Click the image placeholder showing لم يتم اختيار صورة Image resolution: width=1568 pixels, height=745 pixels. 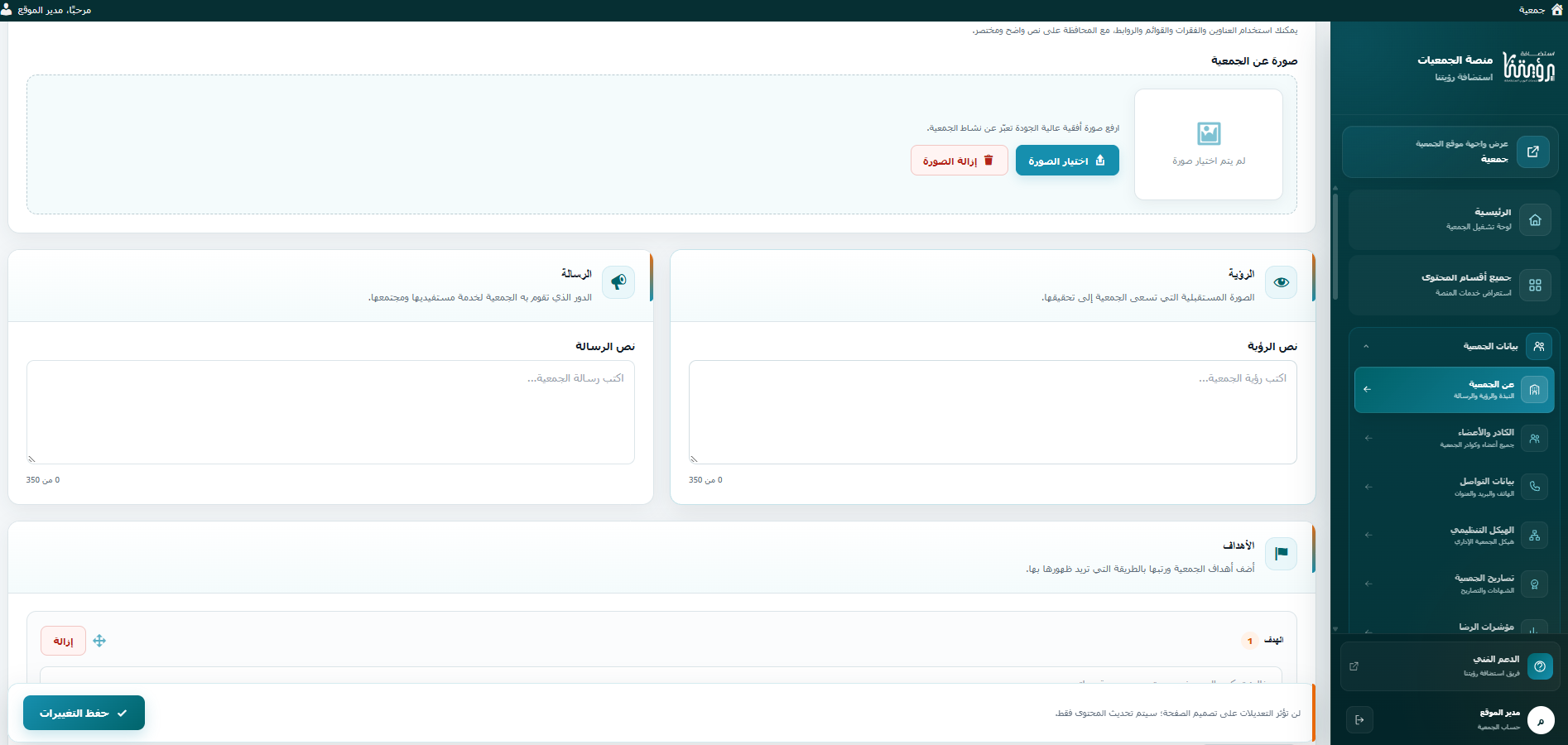[1209, 144]
